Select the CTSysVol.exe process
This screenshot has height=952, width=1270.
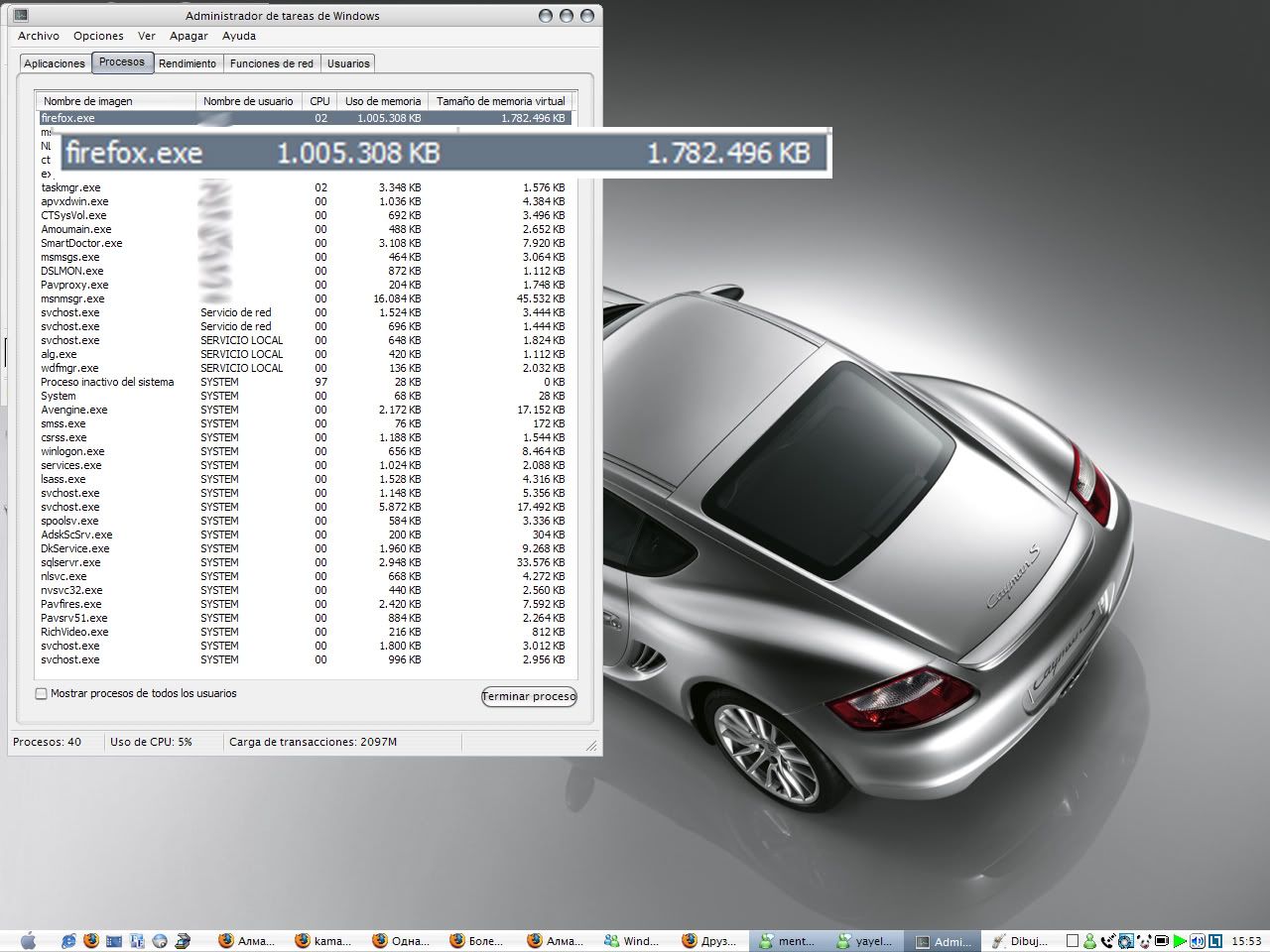click(x=304, y=215)
